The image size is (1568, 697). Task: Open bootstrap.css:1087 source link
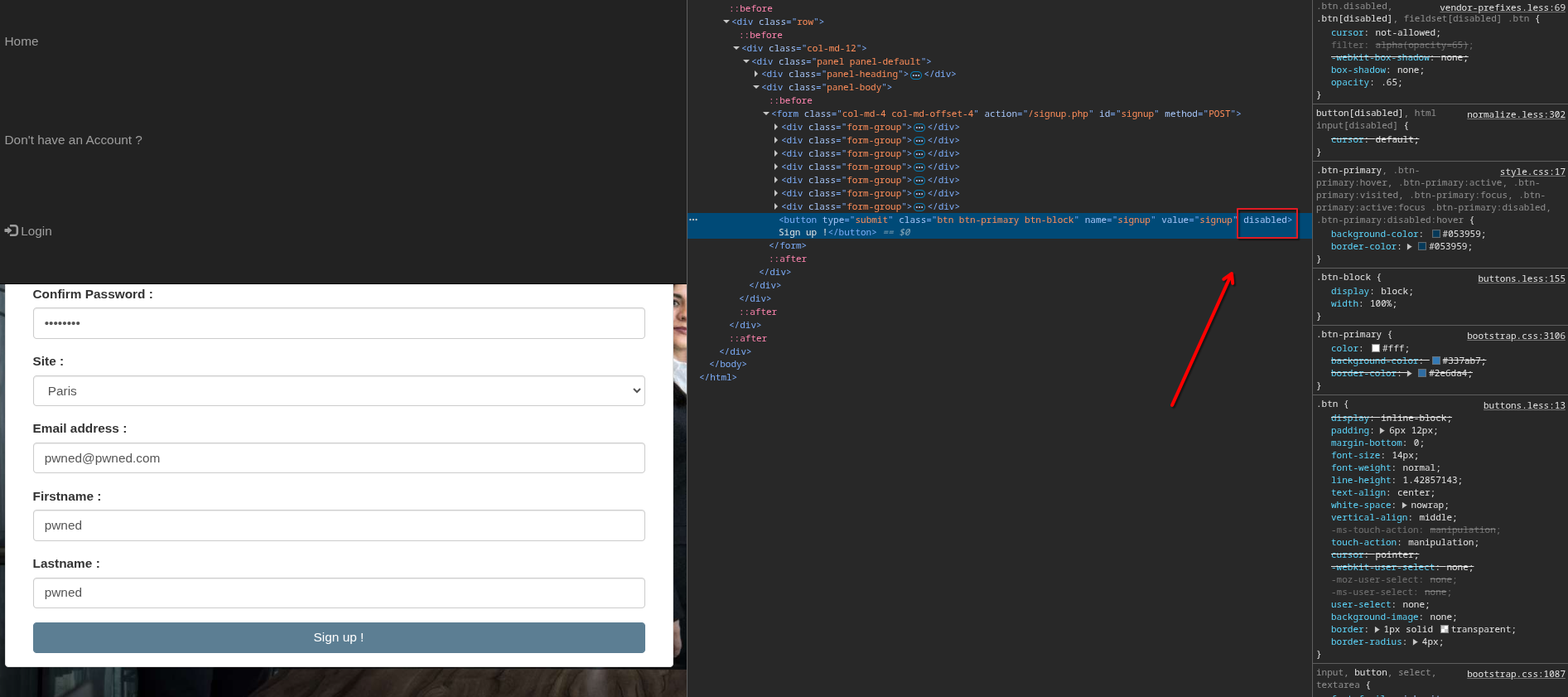pyautogui.click(x=1516, y=674)
